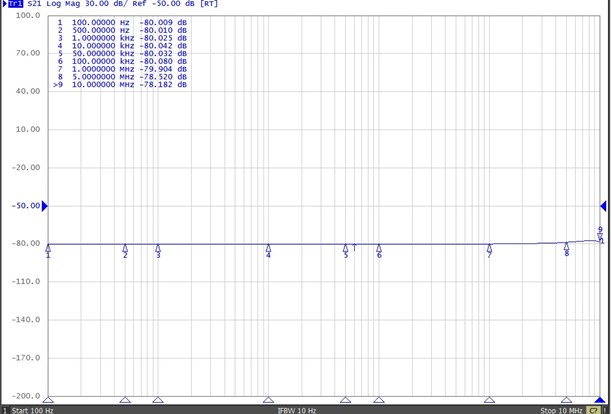Screen dimensions: 611x414
Task: Click the -50.00 reference level label
Action: point(26,206)
